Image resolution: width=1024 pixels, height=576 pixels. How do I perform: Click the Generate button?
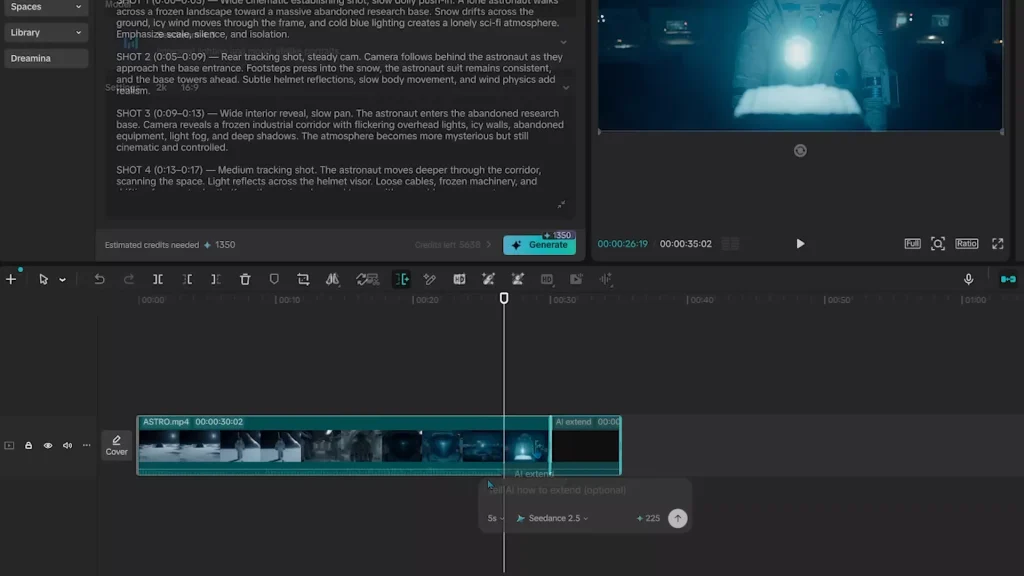[x=539, y=245]
